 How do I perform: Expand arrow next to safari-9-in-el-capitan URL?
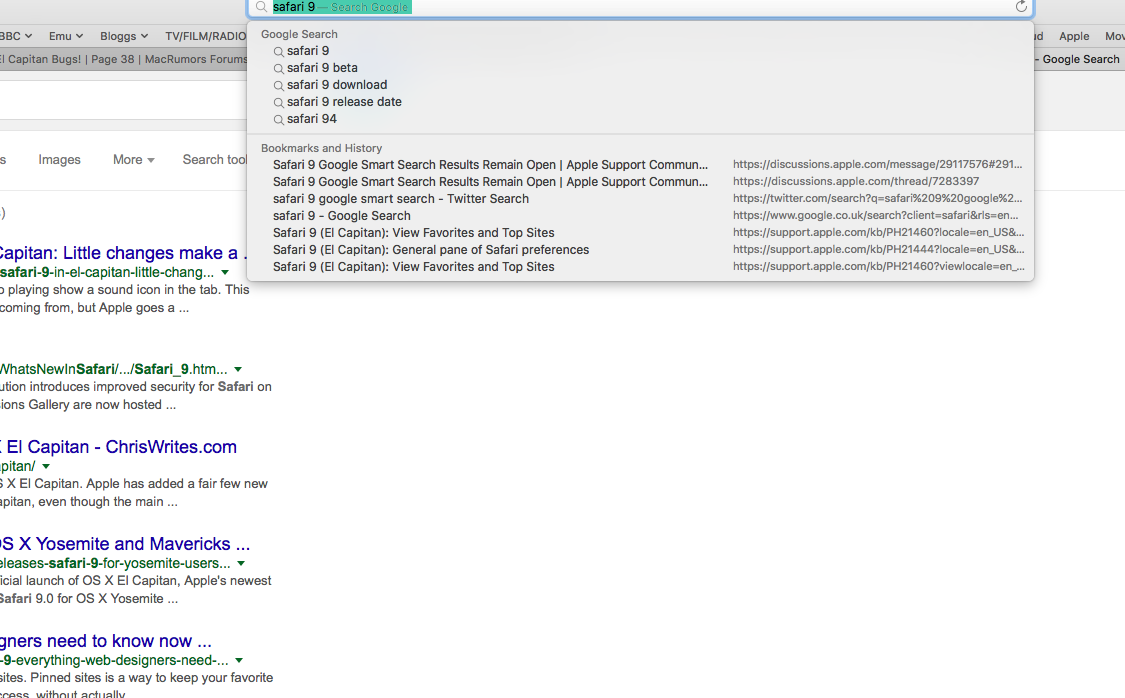(x=225, y=273)
